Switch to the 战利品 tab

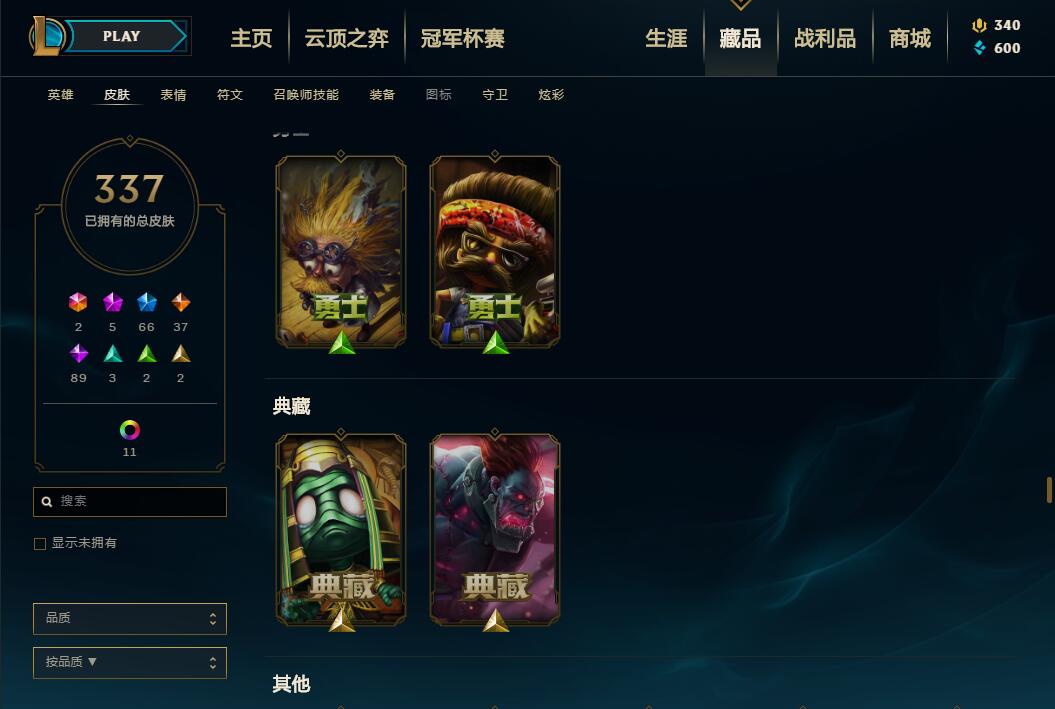[x=825, y=38]
